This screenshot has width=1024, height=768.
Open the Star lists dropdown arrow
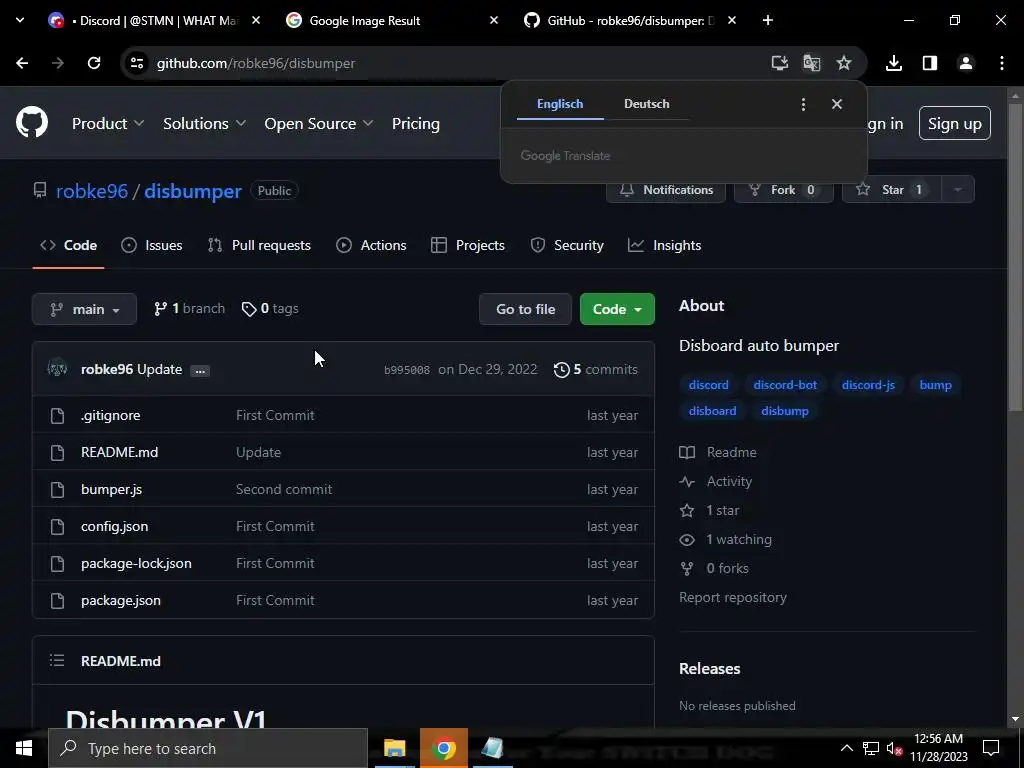pos(957,189)
